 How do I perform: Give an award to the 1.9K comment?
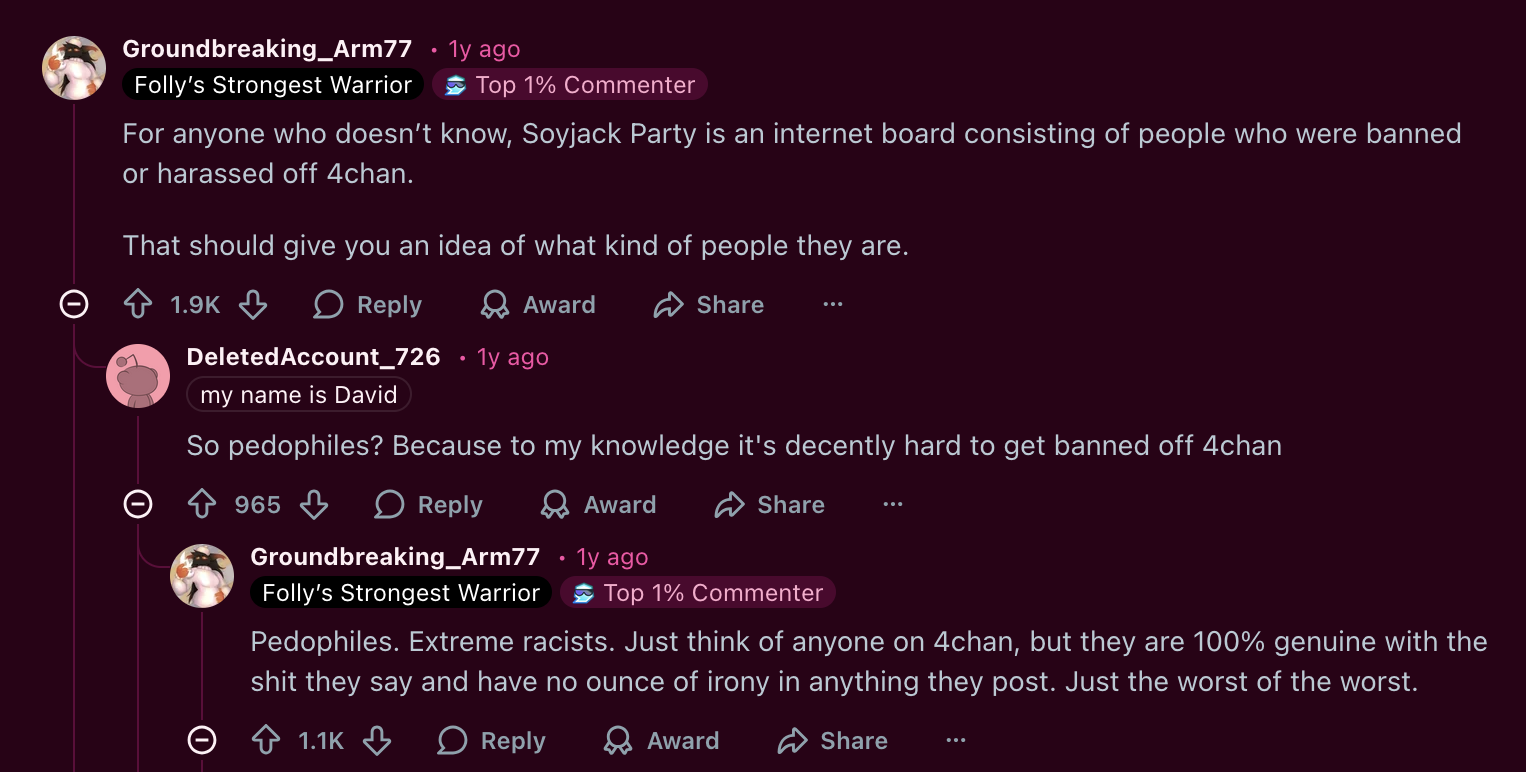point(538,305)
